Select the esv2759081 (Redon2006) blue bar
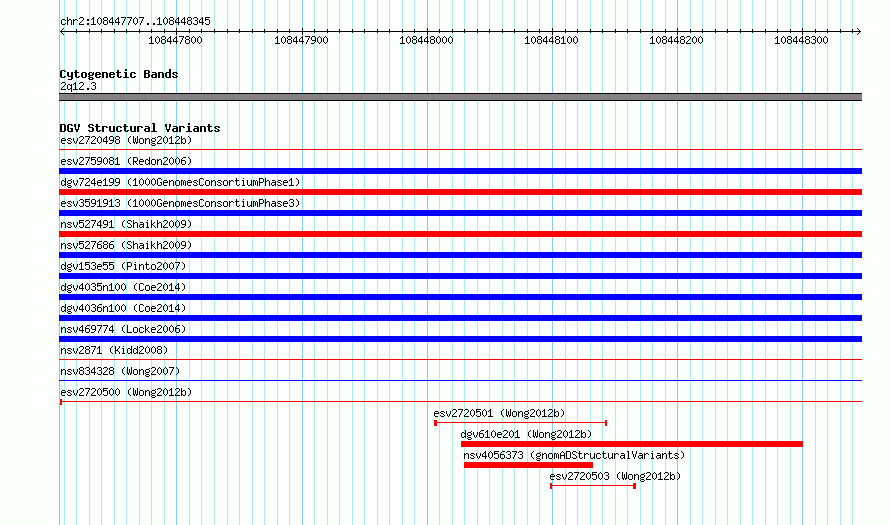 [460, 171]
